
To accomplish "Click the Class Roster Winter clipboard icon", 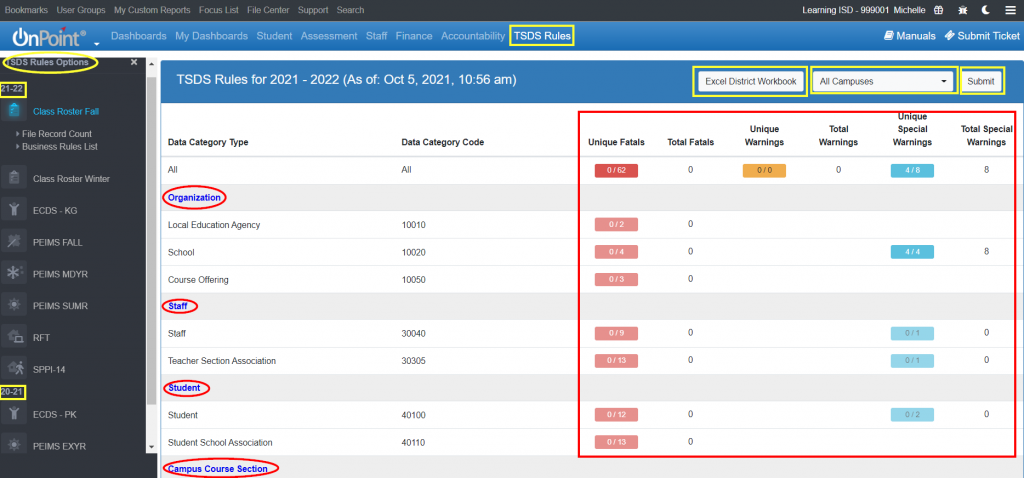I will (x=14, y=178).
